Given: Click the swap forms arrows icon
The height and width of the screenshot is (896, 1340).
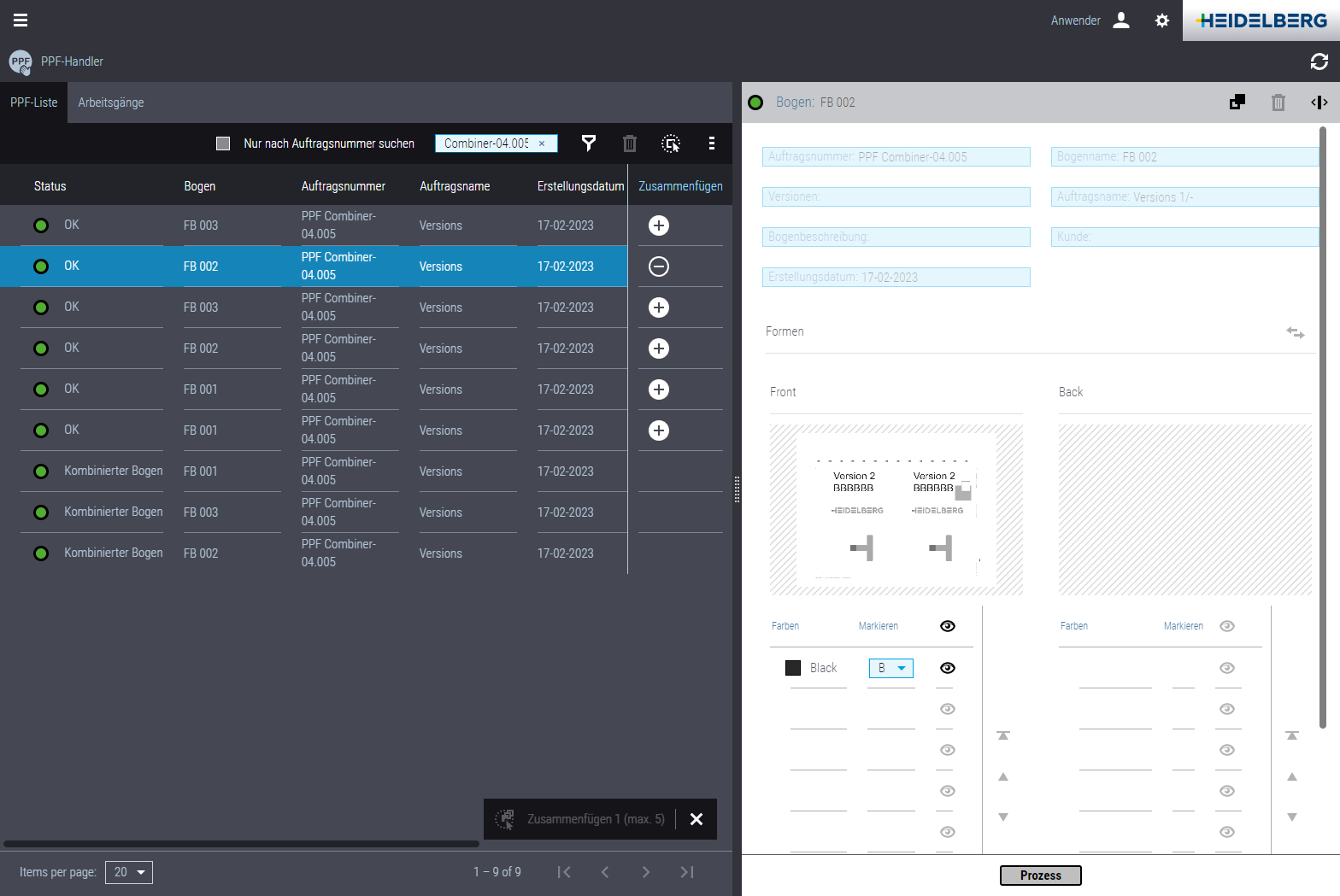Looking at the screenshot, I should point(1295,332).
